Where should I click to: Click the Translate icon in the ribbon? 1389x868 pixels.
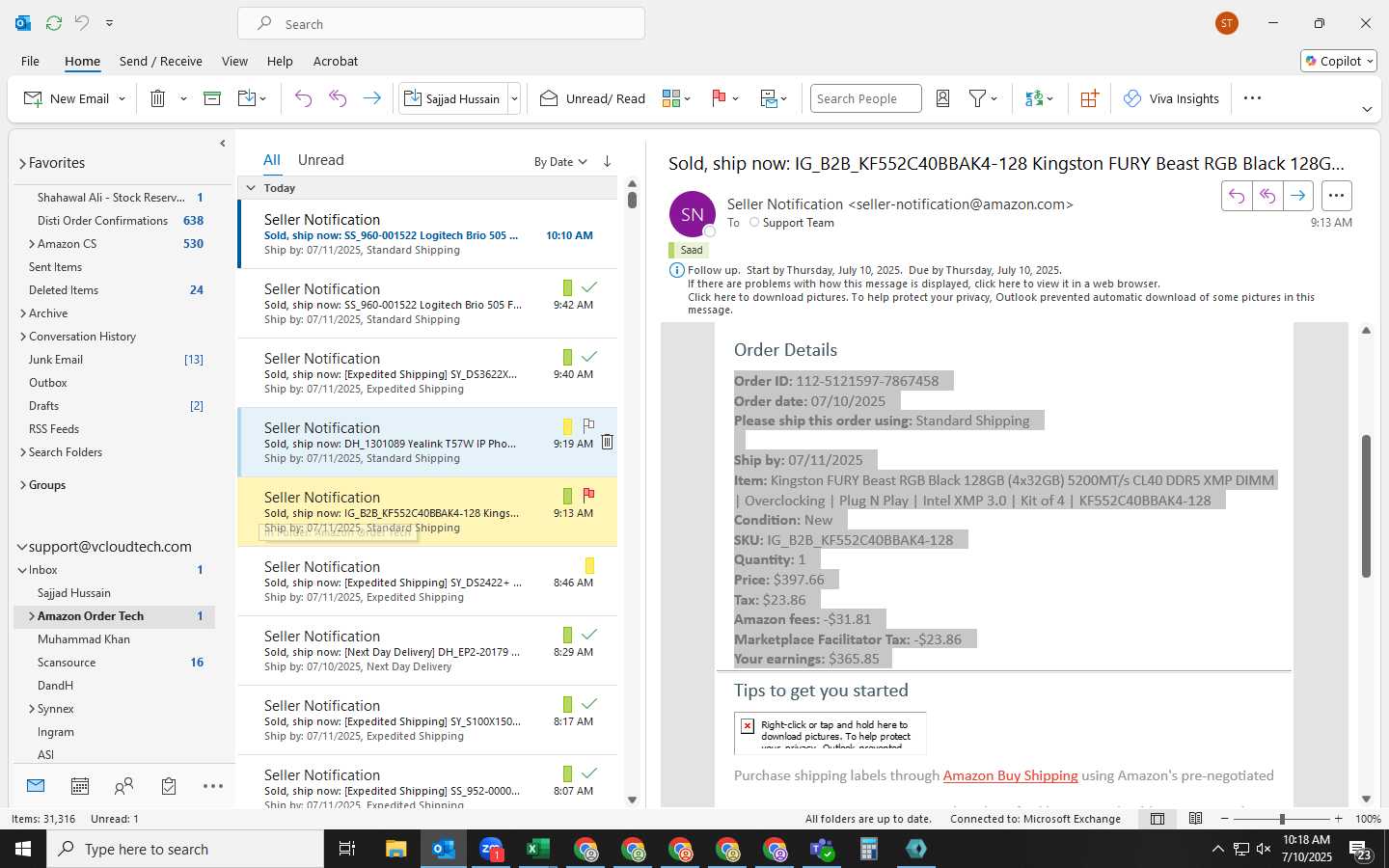pyautogui.click(x=1039, y=98)
